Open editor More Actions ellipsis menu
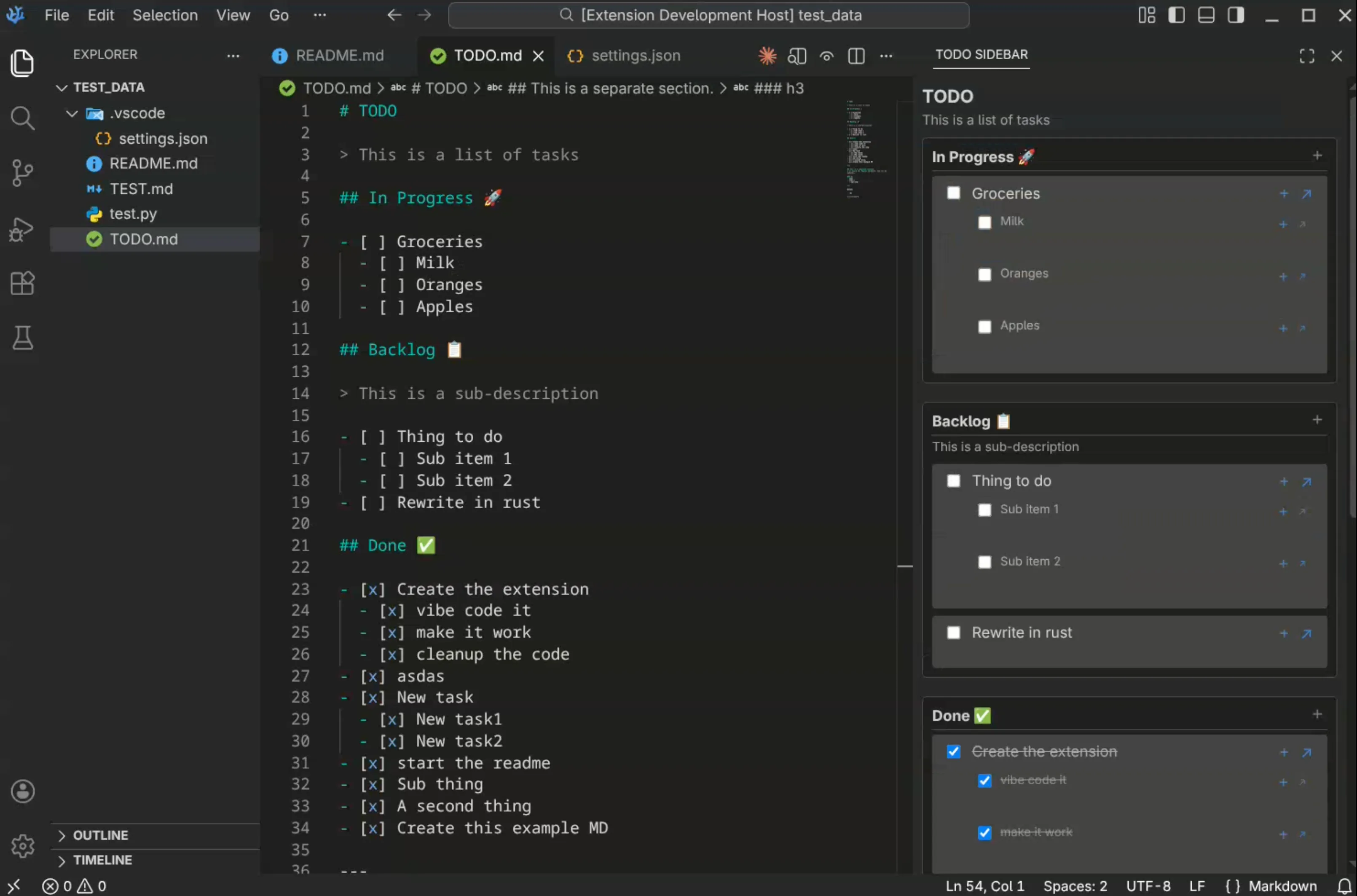The image size is (1357, 896). (885, 56)
